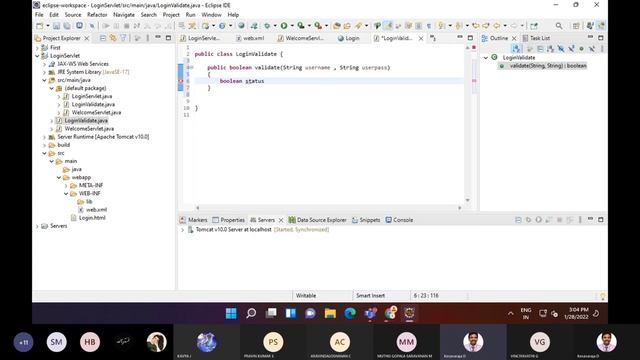Open WelcomeServlet.java under default package

[x=96, y=113]
